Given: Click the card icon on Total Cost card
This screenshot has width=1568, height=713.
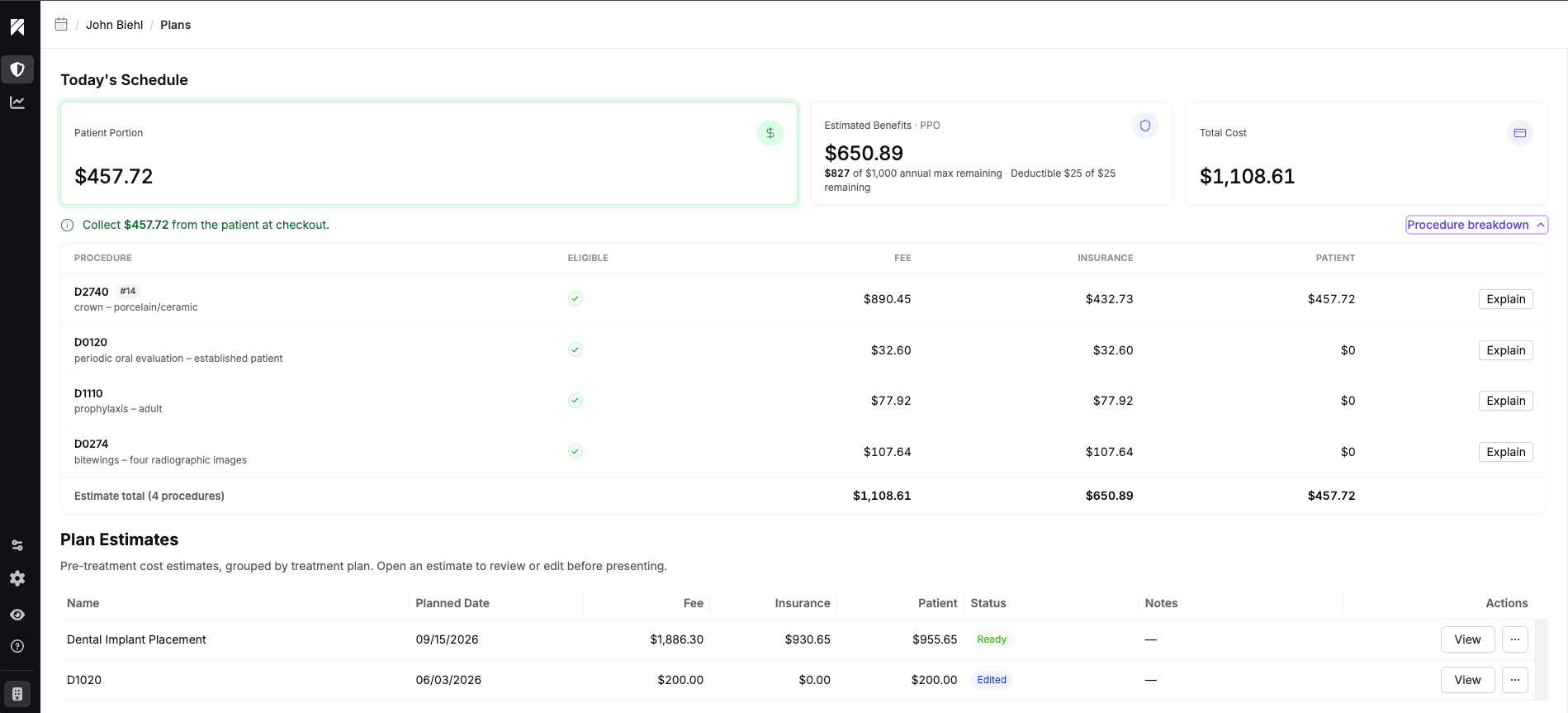Looking at the screenshot, I should coord(1520,133).
